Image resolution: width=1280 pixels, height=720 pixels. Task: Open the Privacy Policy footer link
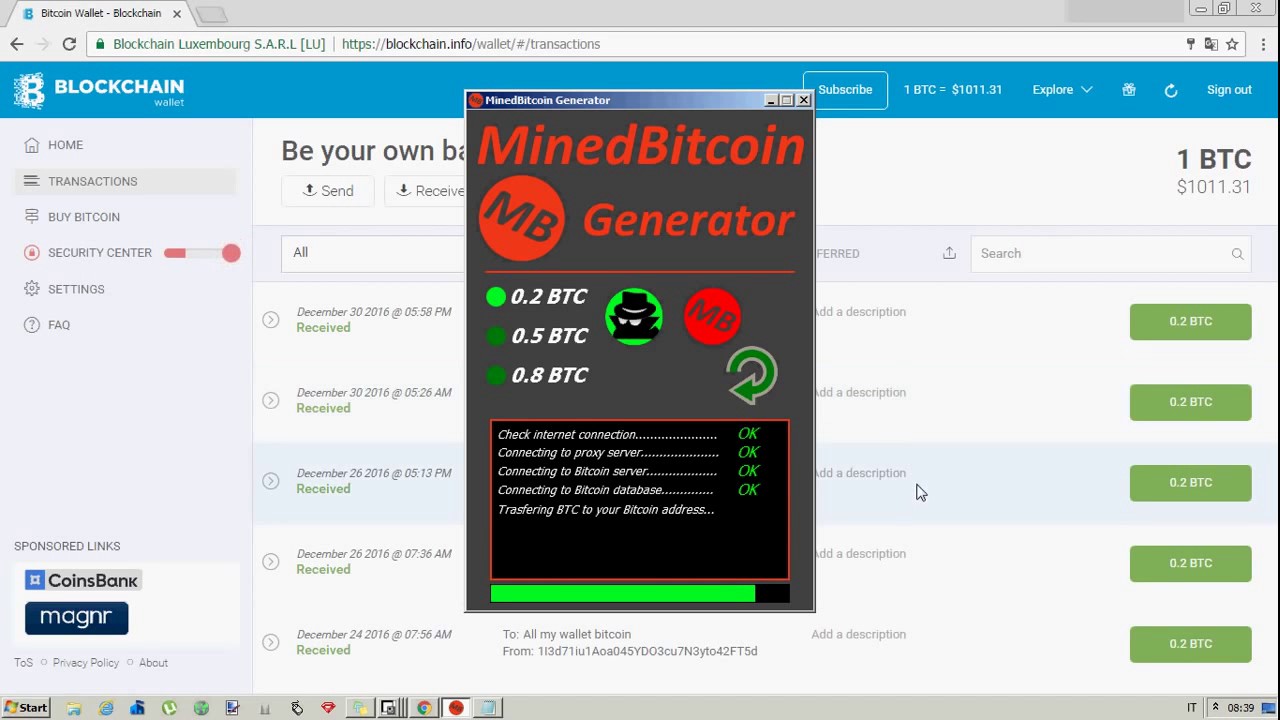tap(86, 663)
